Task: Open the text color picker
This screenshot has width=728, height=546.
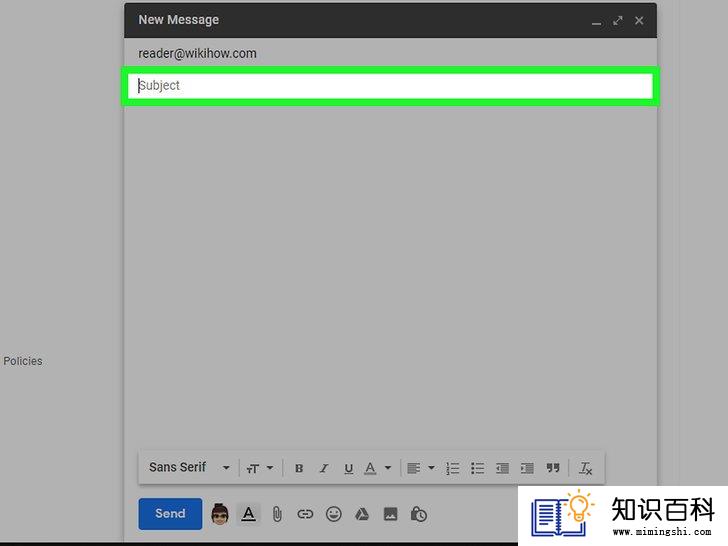Action: pyautogui.click(x=378, y=468)
